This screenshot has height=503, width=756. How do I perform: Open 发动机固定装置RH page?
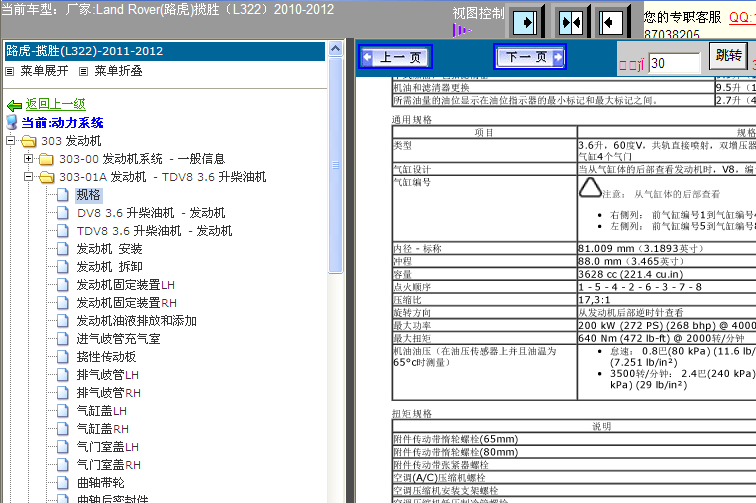point(127,303)
